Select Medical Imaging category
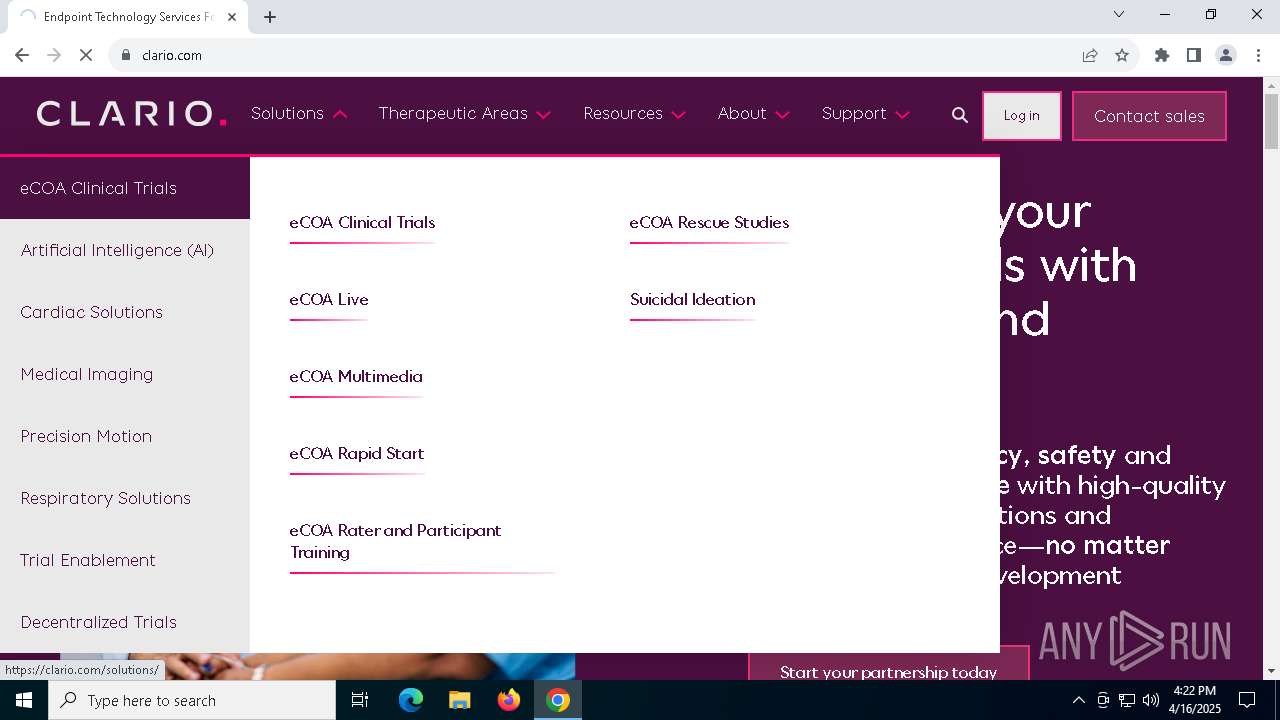 (125, 374)
